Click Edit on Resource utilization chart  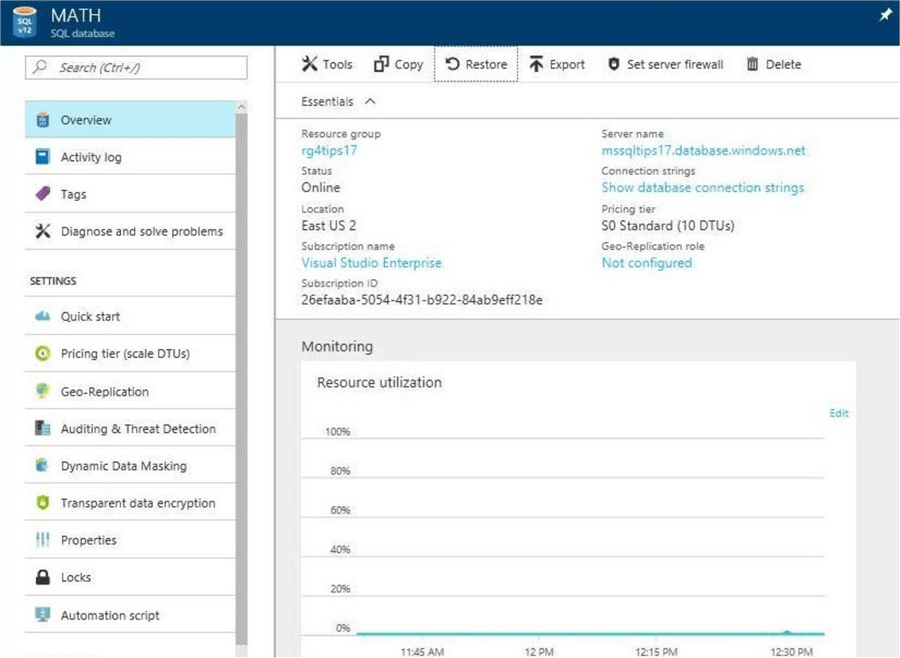coord(839,413)
